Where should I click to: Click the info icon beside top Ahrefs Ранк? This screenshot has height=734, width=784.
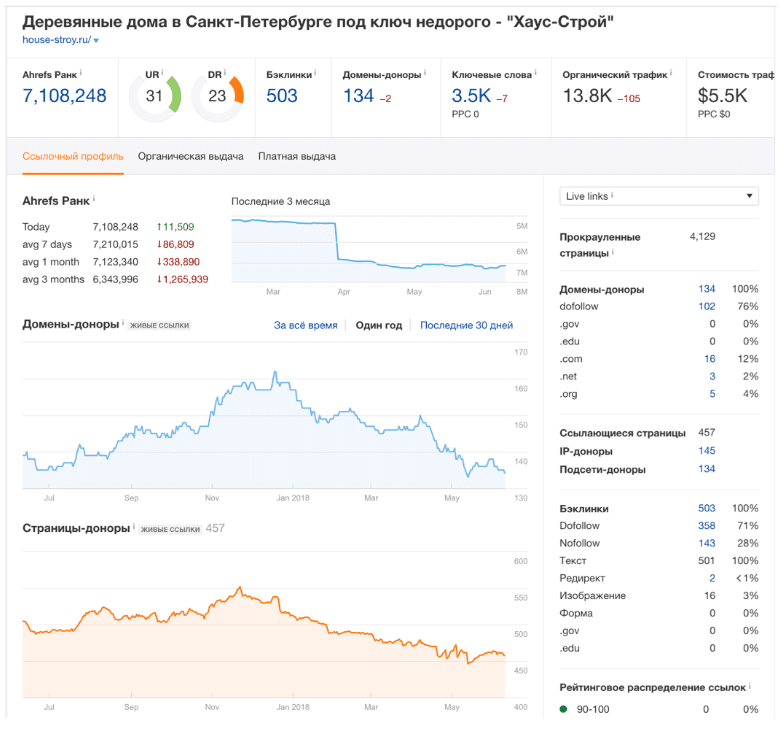pyautogui.click(x=81, y=72)
